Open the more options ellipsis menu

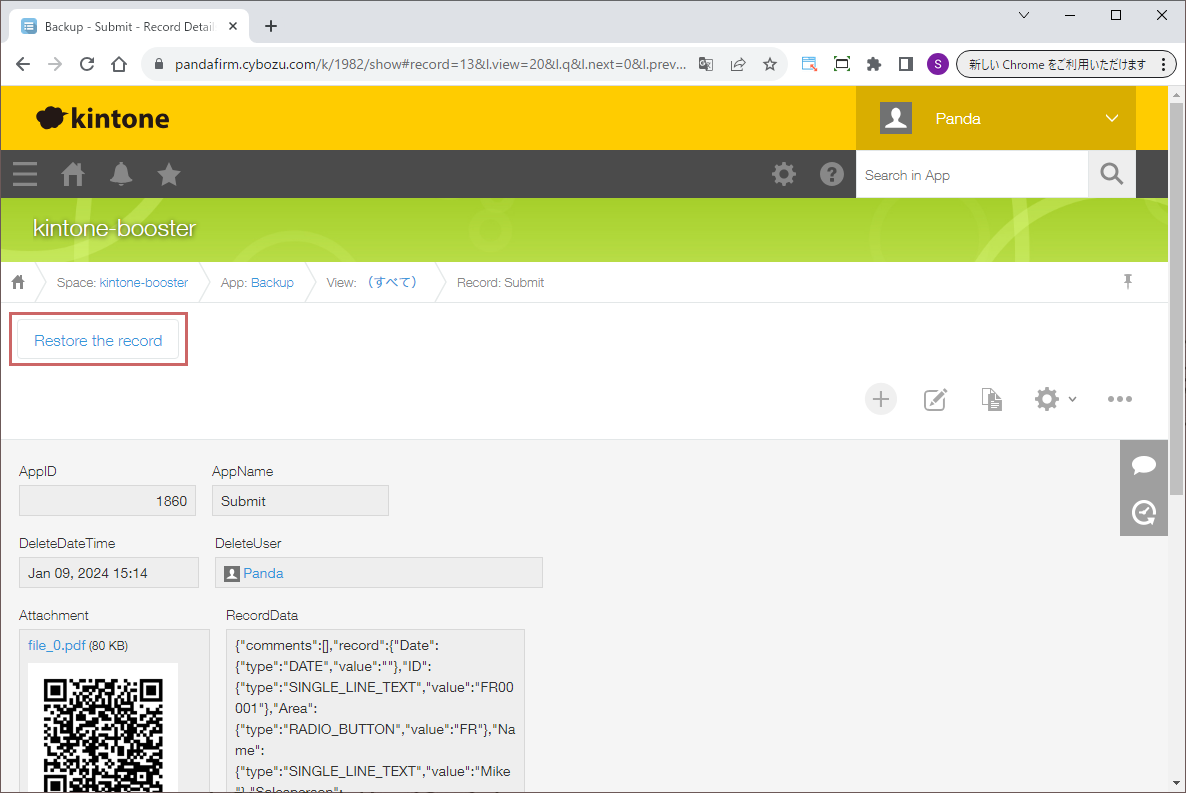[x=1120, y=400]
